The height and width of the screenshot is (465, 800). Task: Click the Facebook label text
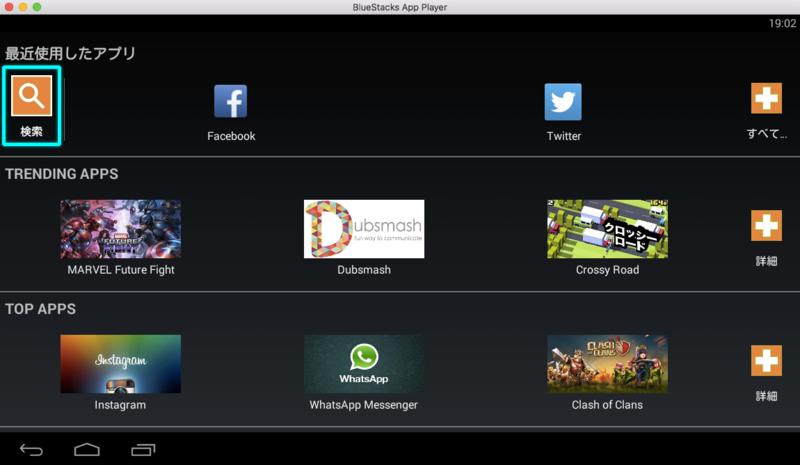point(231,136)
